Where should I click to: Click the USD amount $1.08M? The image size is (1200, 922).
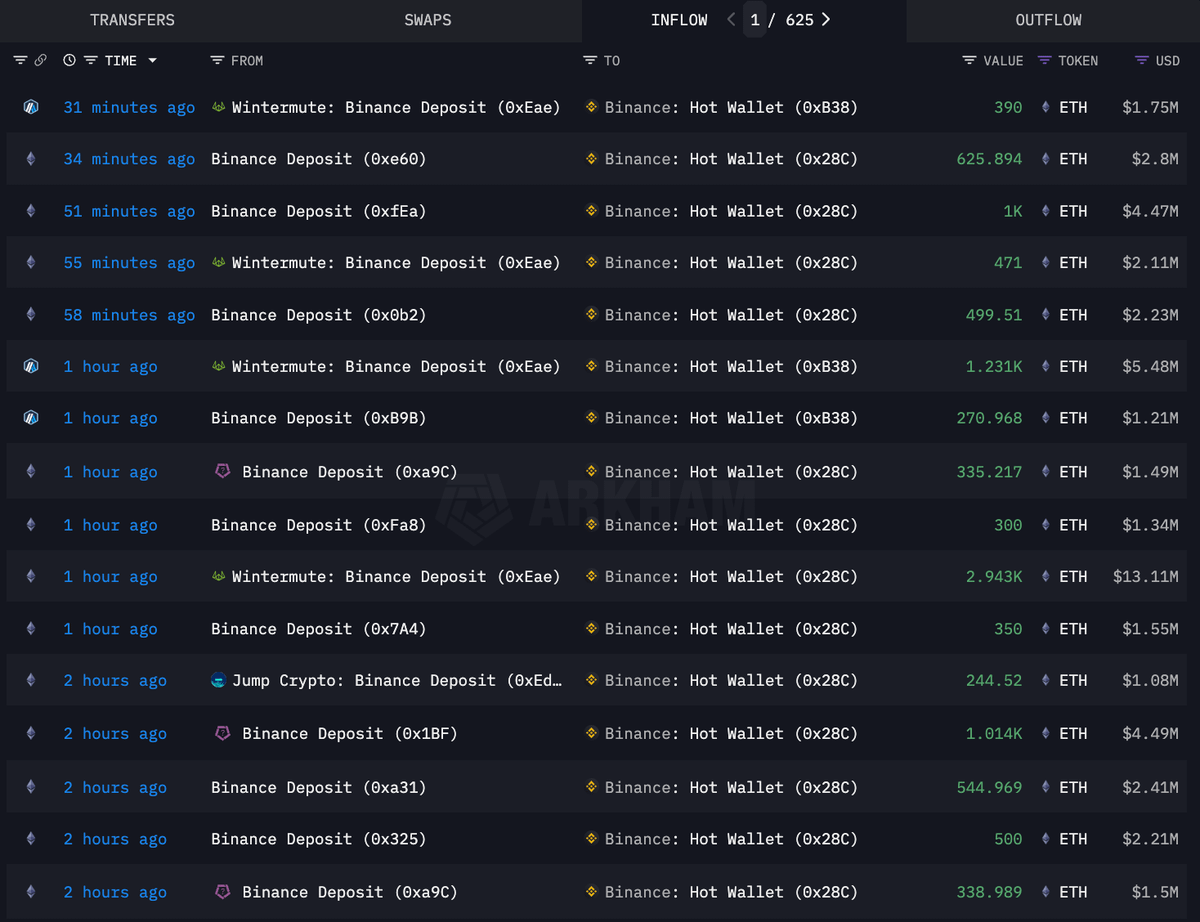click(1150, 681)
